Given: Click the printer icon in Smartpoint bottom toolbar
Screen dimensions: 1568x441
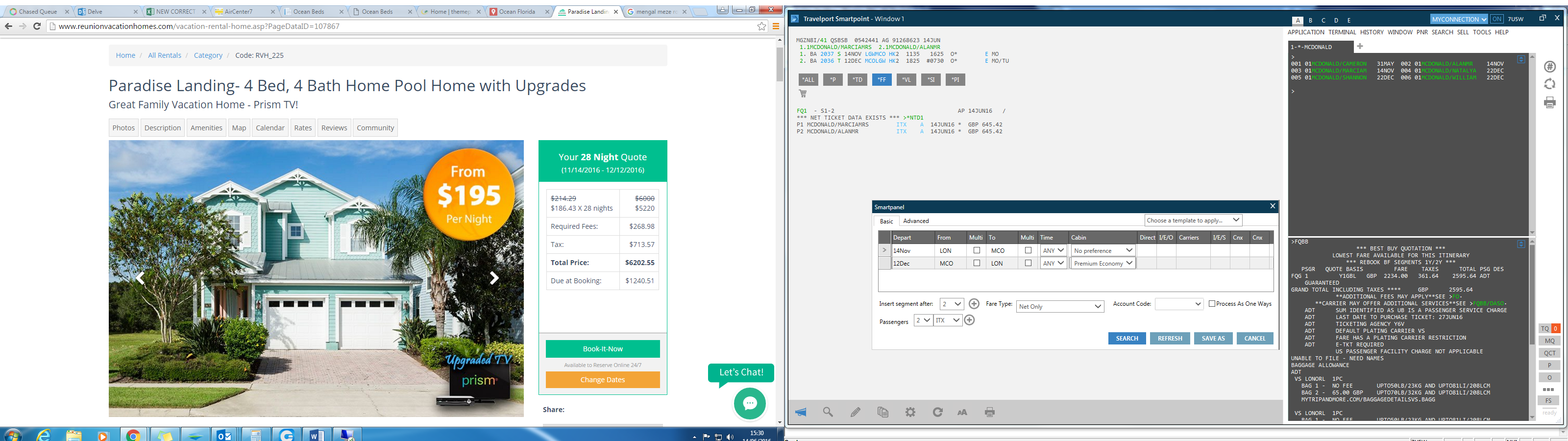Looking at the screenshot, I should [x=990, y=413].
